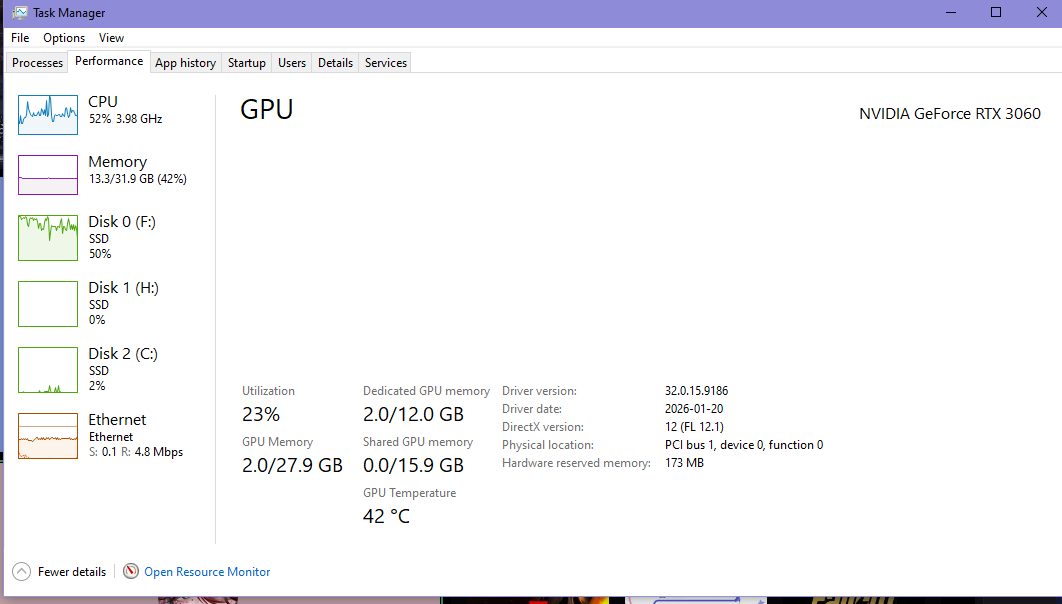
Task: Open the Disk 2 (C:) performance graph
Action: coord(47,370)
